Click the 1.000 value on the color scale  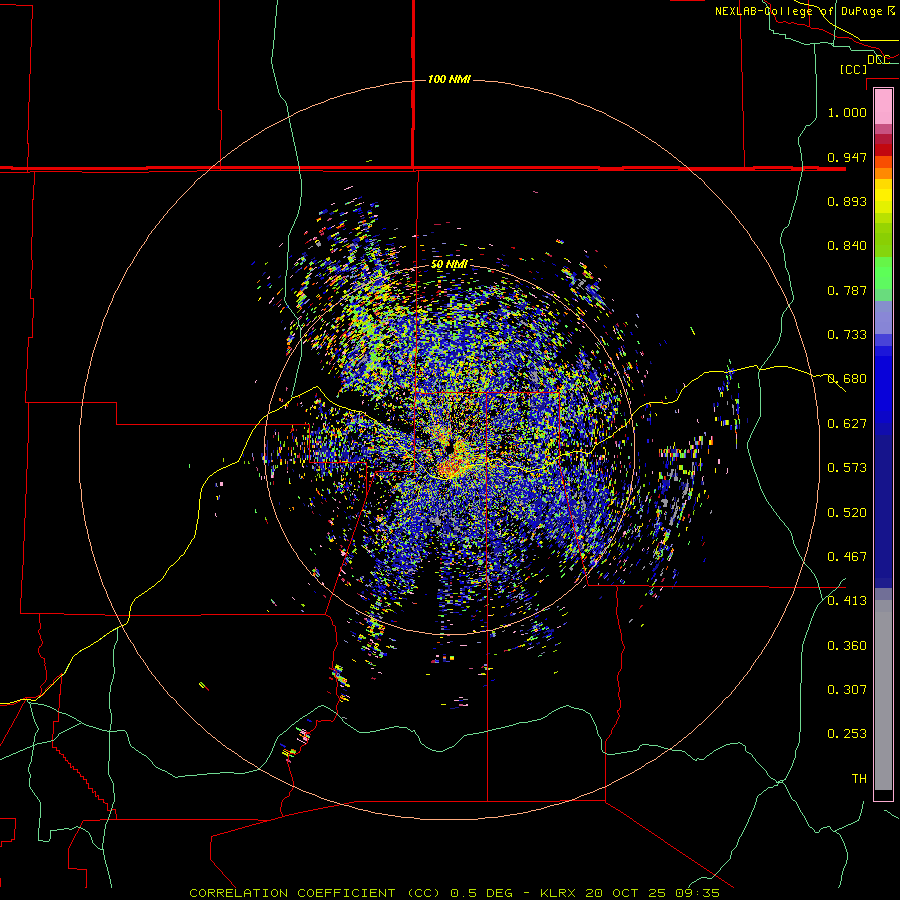[847, 112]
